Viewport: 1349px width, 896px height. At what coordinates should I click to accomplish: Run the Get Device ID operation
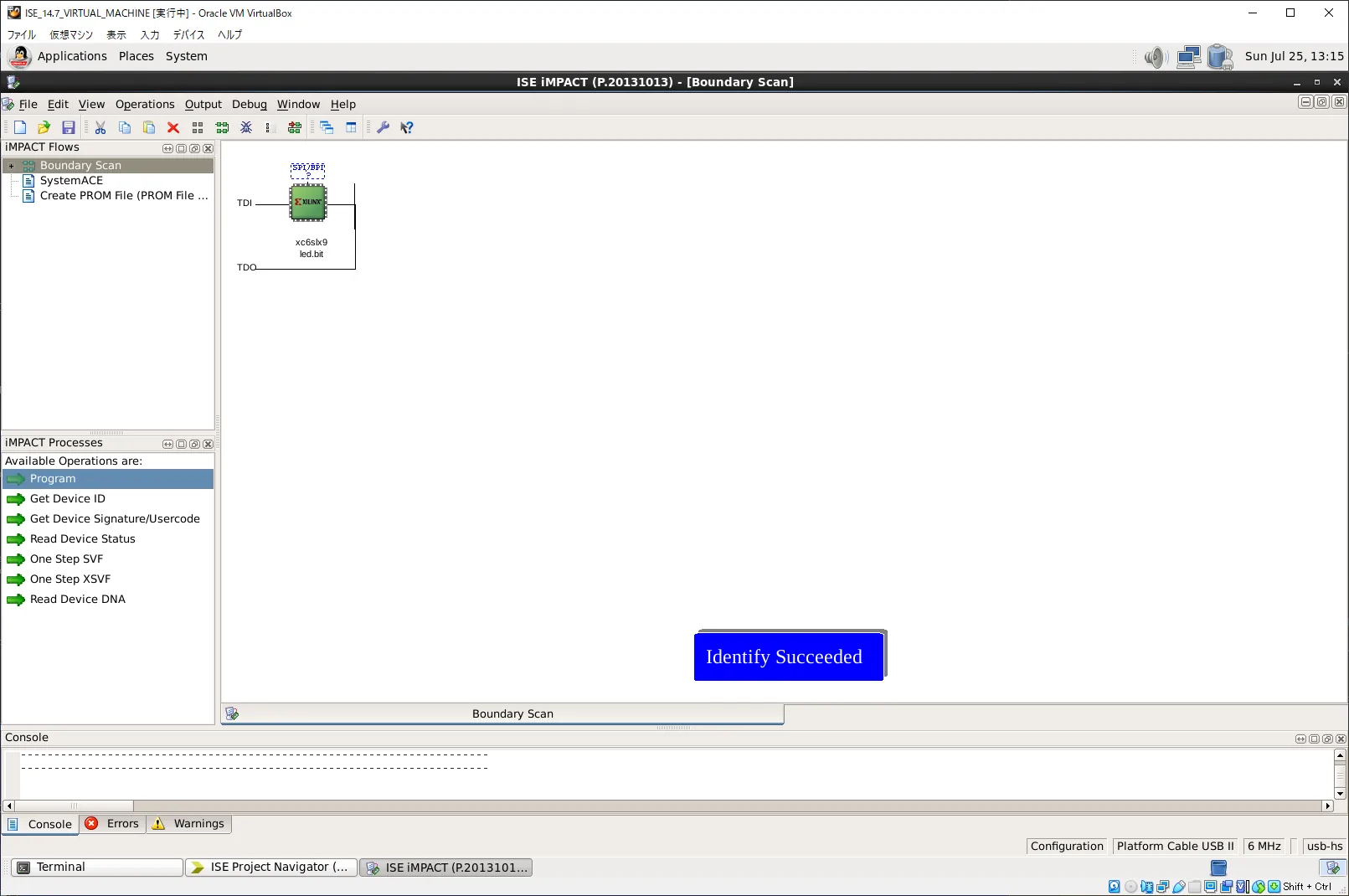click(67, 499)
